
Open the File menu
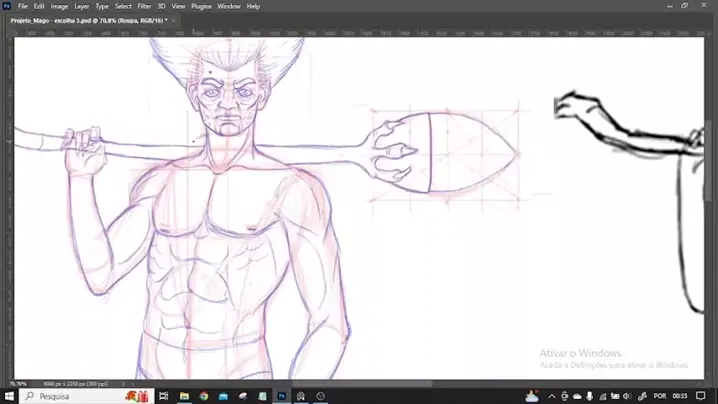coord(22,6)
